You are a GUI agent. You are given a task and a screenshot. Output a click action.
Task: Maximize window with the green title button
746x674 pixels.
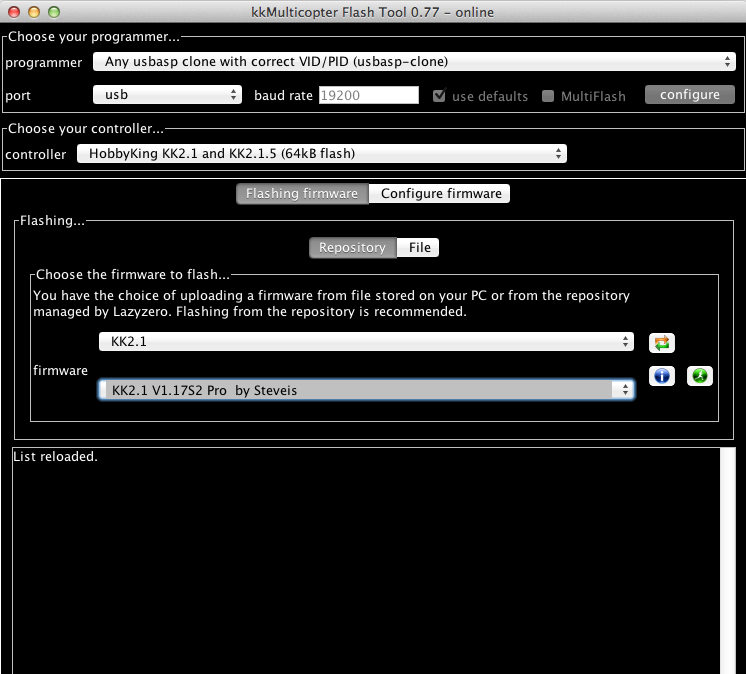point(54,12)
